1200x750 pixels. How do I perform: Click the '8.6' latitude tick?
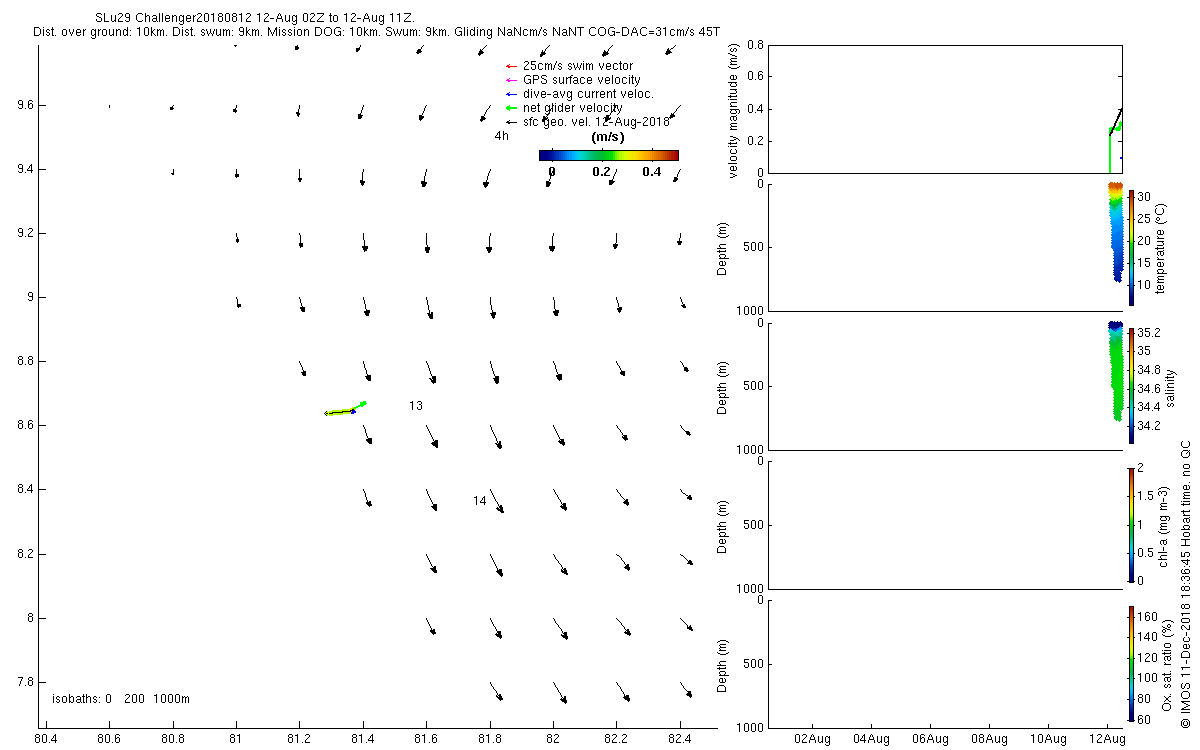[25, 425]
